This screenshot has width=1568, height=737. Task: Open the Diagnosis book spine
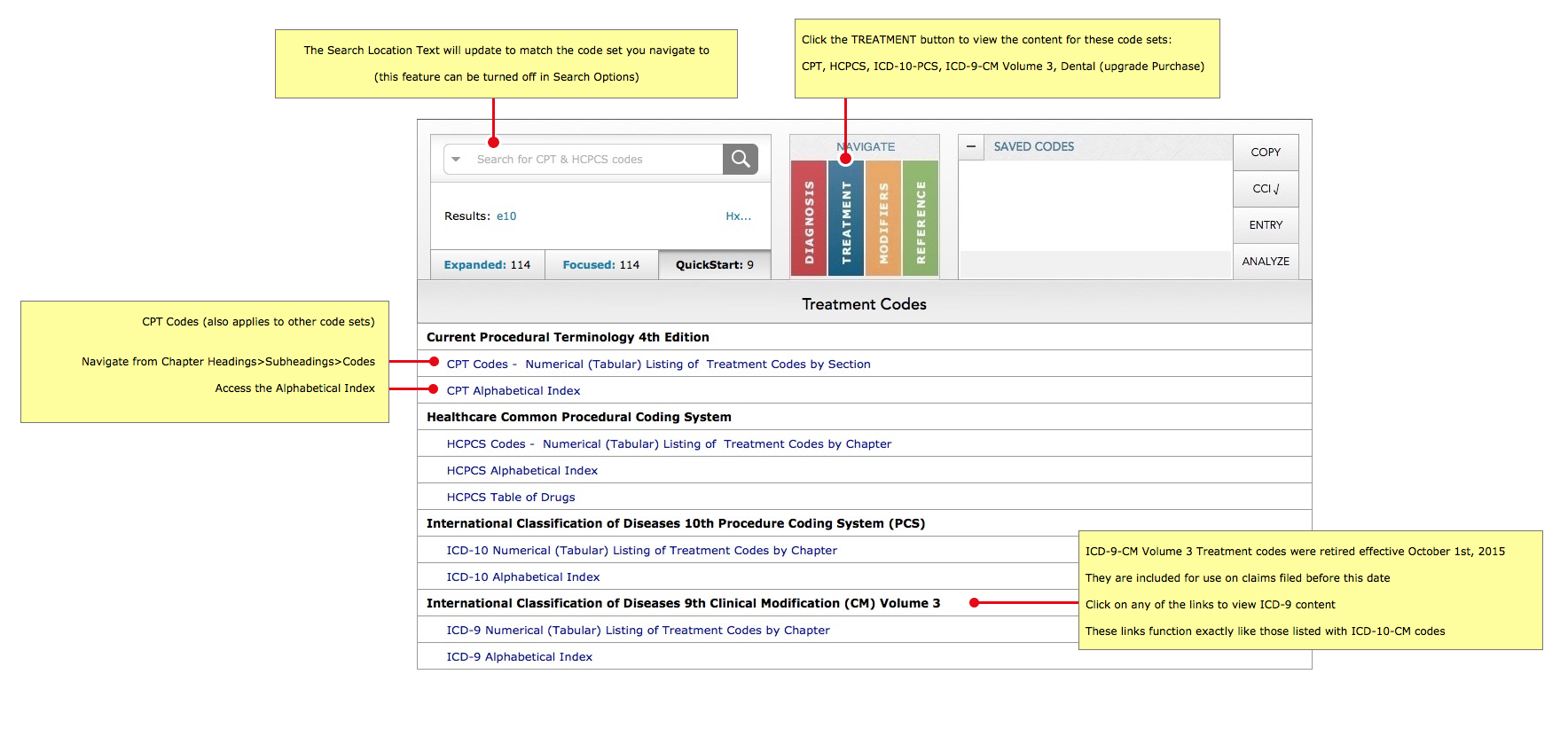[x=809, y=218]
